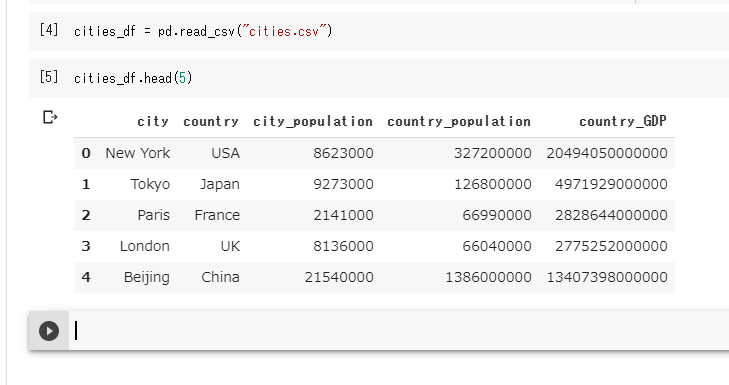Select city population value 8623000
The image size is (729, 385).
[343, 153]
